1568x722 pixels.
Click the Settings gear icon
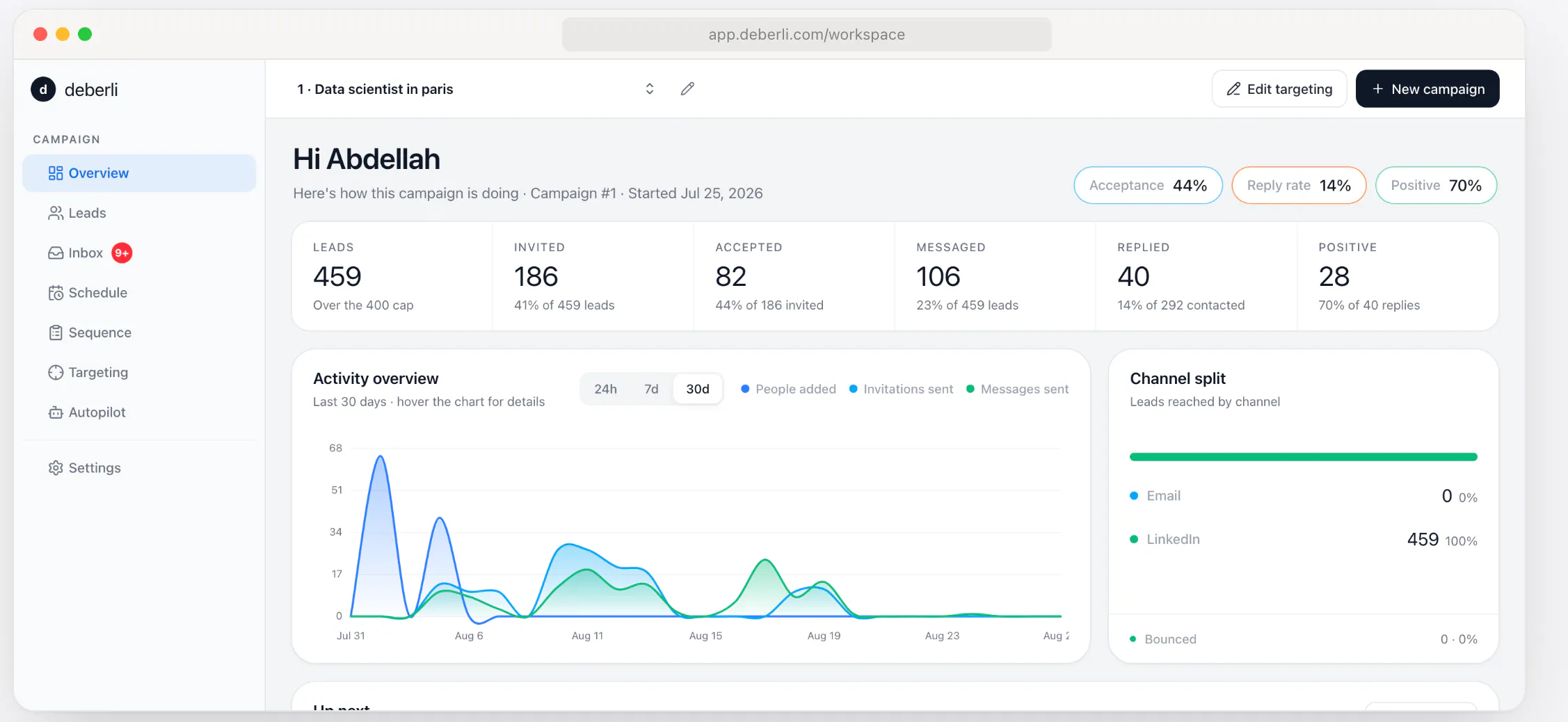point(56,468)
